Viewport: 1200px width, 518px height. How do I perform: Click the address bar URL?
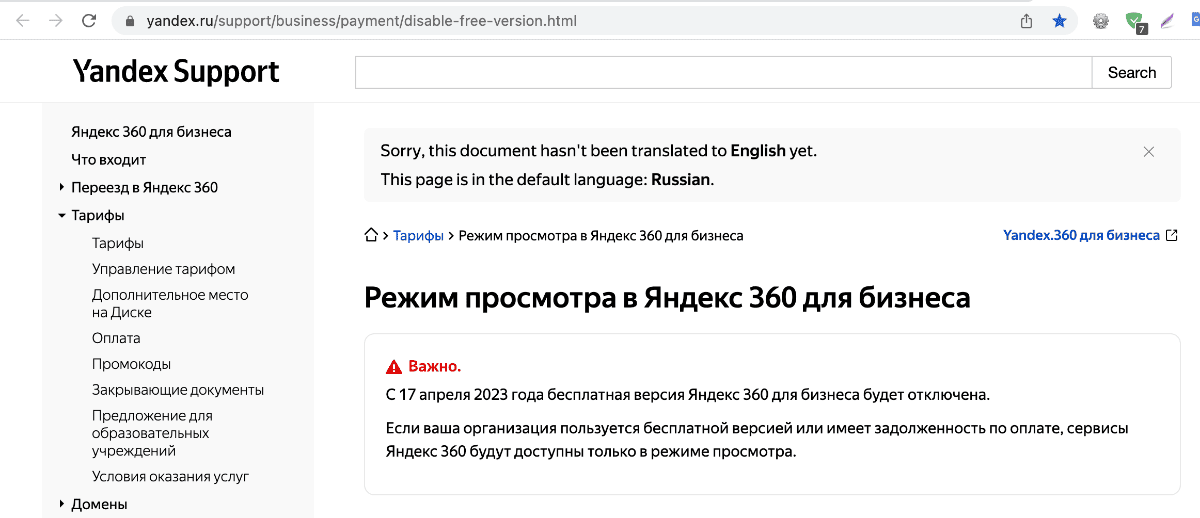[362, 20]
